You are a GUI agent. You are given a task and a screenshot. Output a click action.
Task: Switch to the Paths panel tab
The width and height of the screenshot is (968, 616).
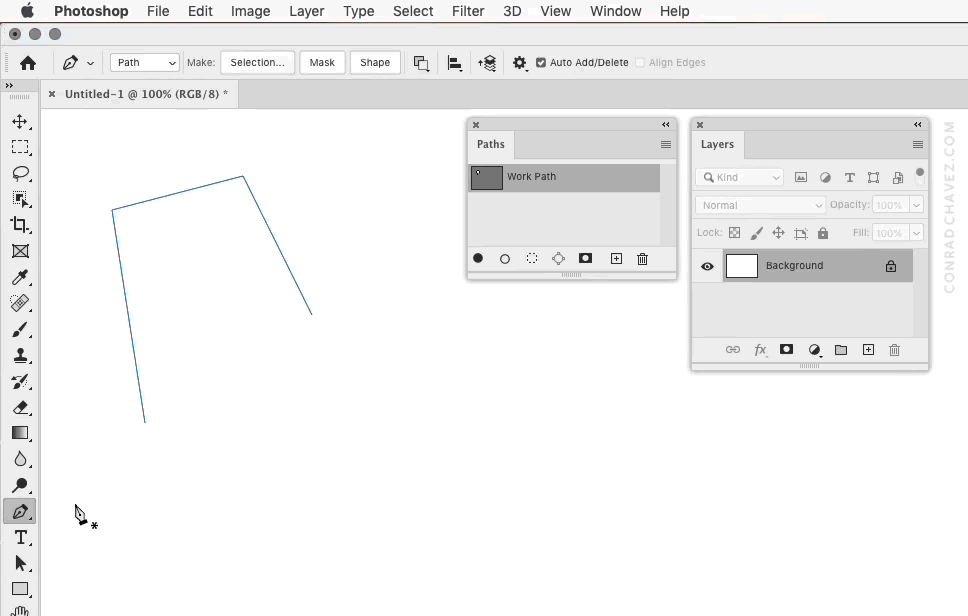[x=490, y=144]
